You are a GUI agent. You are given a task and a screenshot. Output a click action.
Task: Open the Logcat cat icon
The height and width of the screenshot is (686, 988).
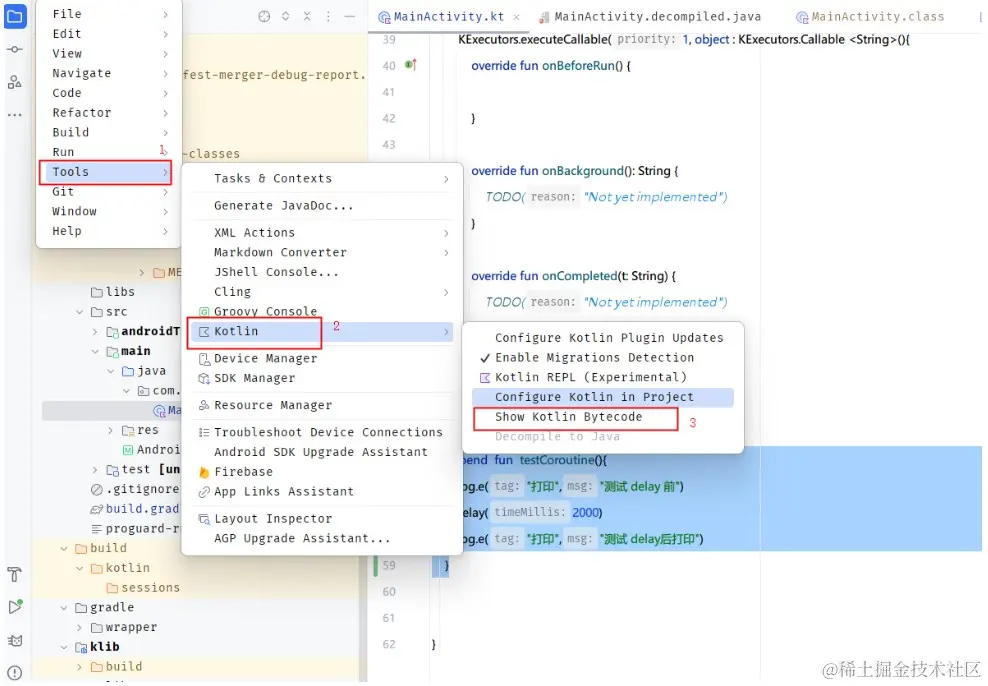[14, 641]
